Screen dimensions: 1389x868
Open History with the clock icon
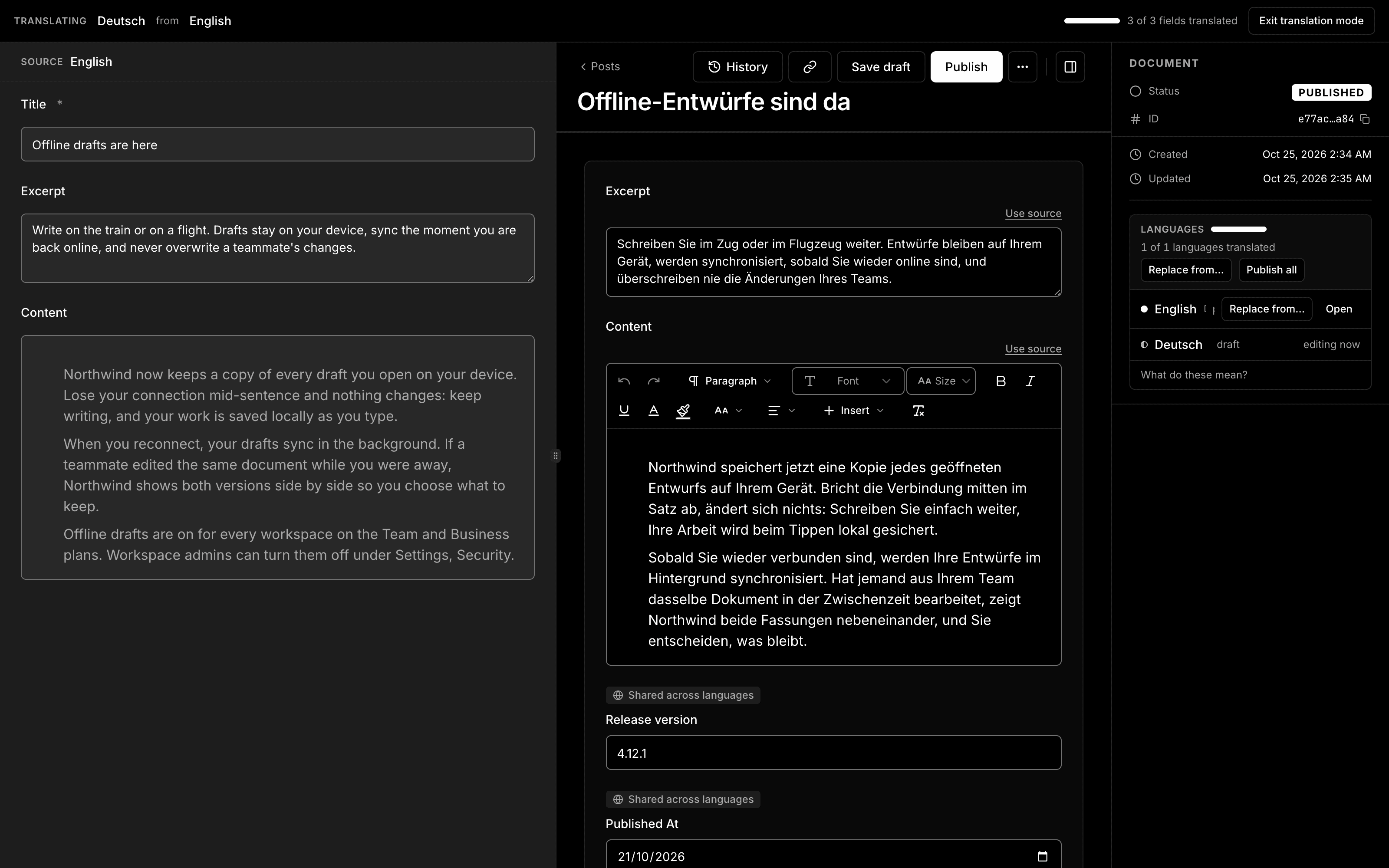point(737,66)
